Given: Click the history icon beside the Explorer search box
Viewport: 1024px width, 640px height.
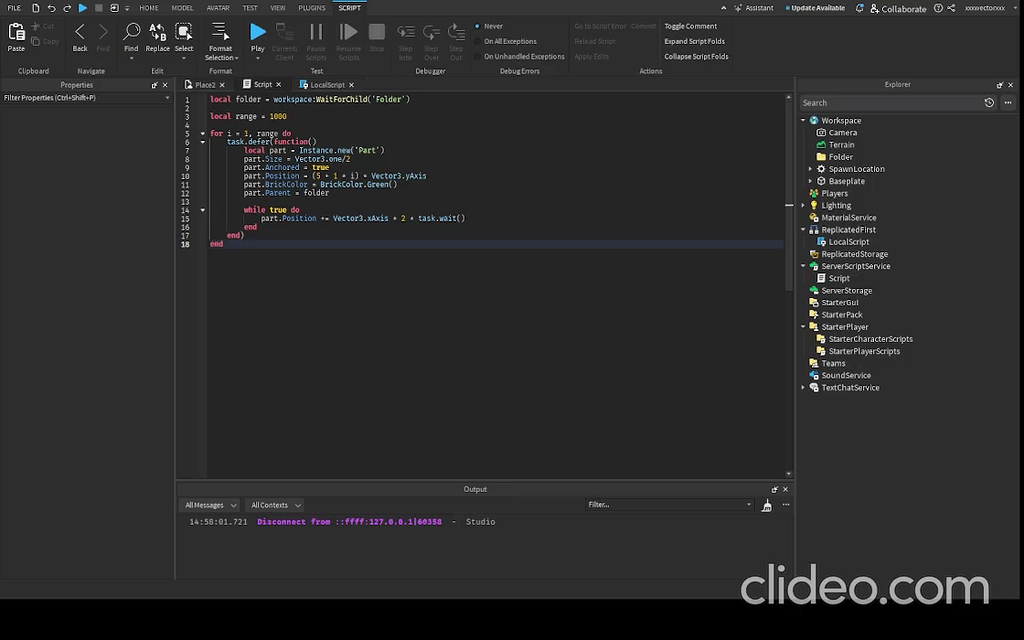Looking at the screenshot, I should [x=989, y=102].
